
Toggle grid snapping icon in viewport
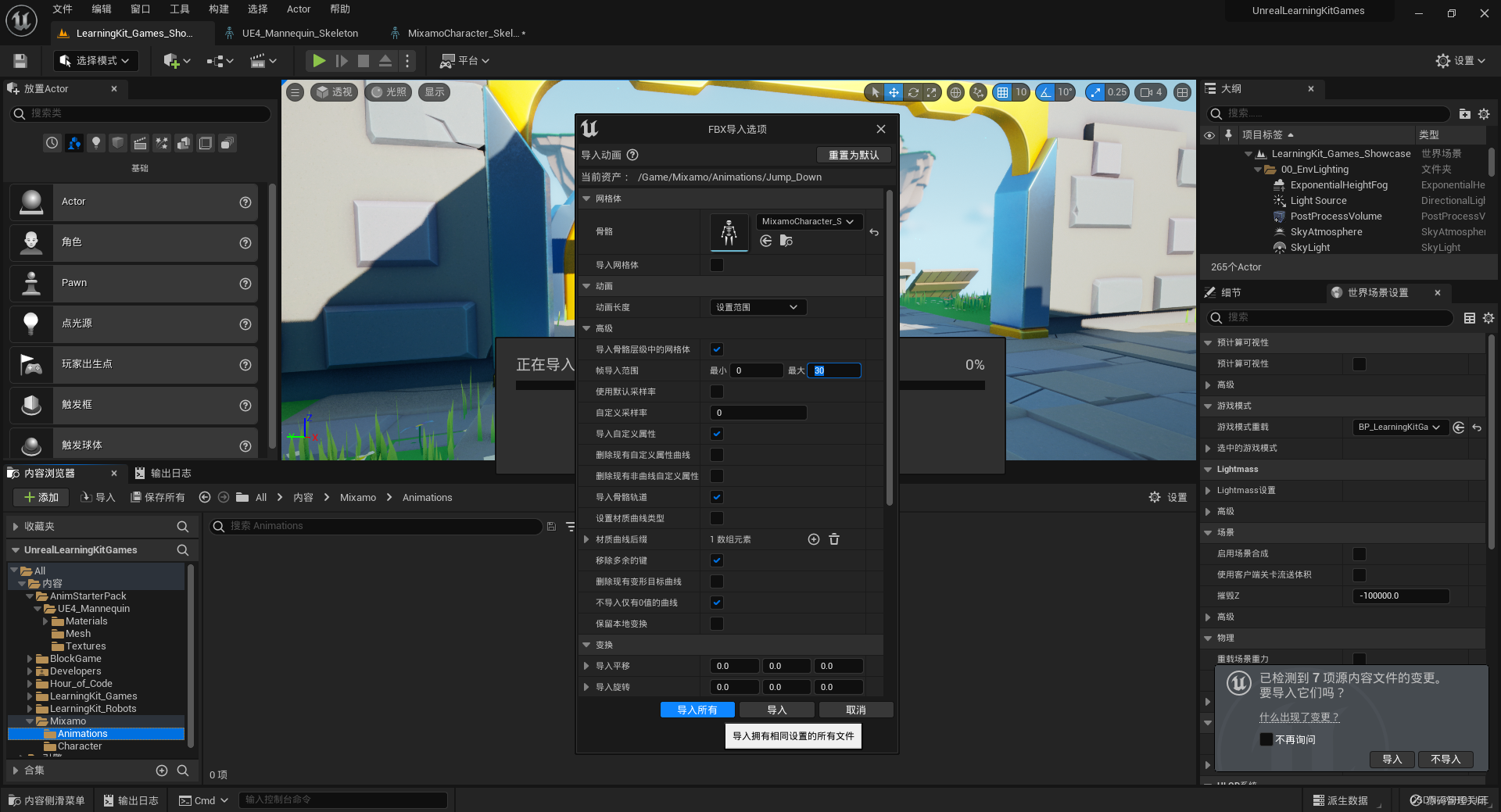(1002, 92)
